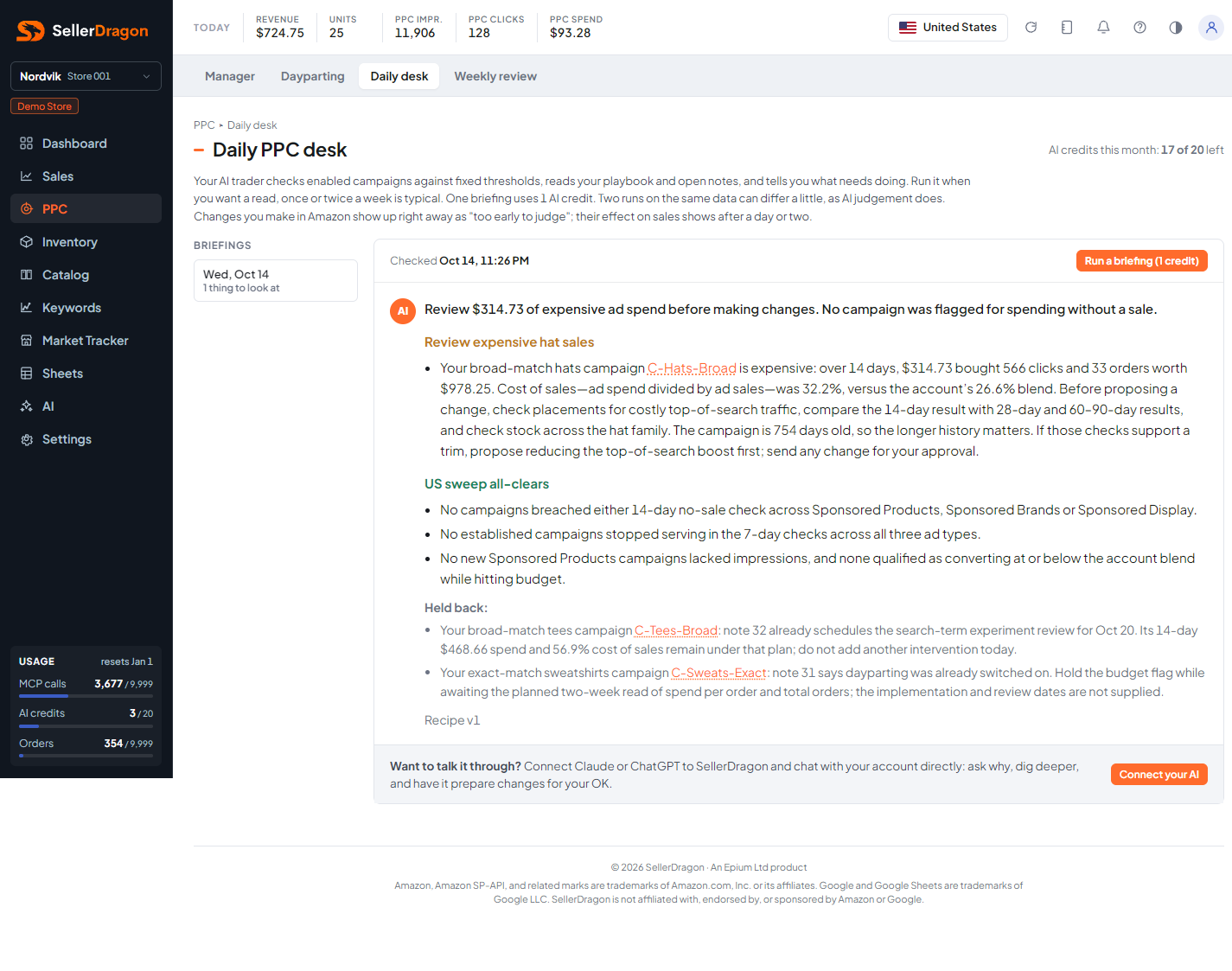Viewport: 1232px width, 971px height.
Task: Click the Orders usage progress bar
Action: coord(86,755)
